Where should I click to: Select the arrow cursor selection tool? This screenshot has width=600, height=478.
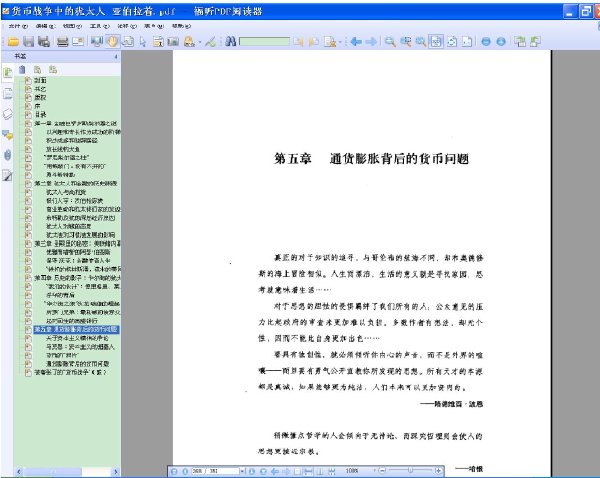coord(142,42)
